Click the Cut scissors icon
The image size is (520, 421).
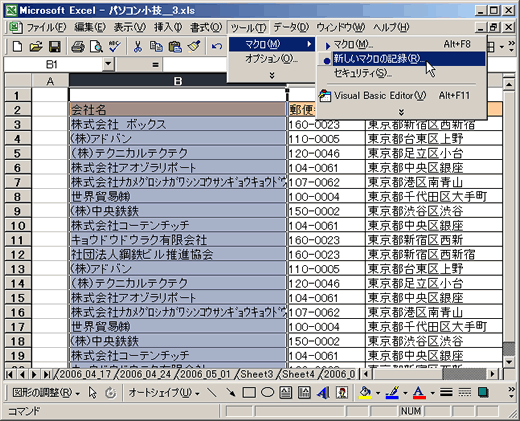click(x=138, y=46)
